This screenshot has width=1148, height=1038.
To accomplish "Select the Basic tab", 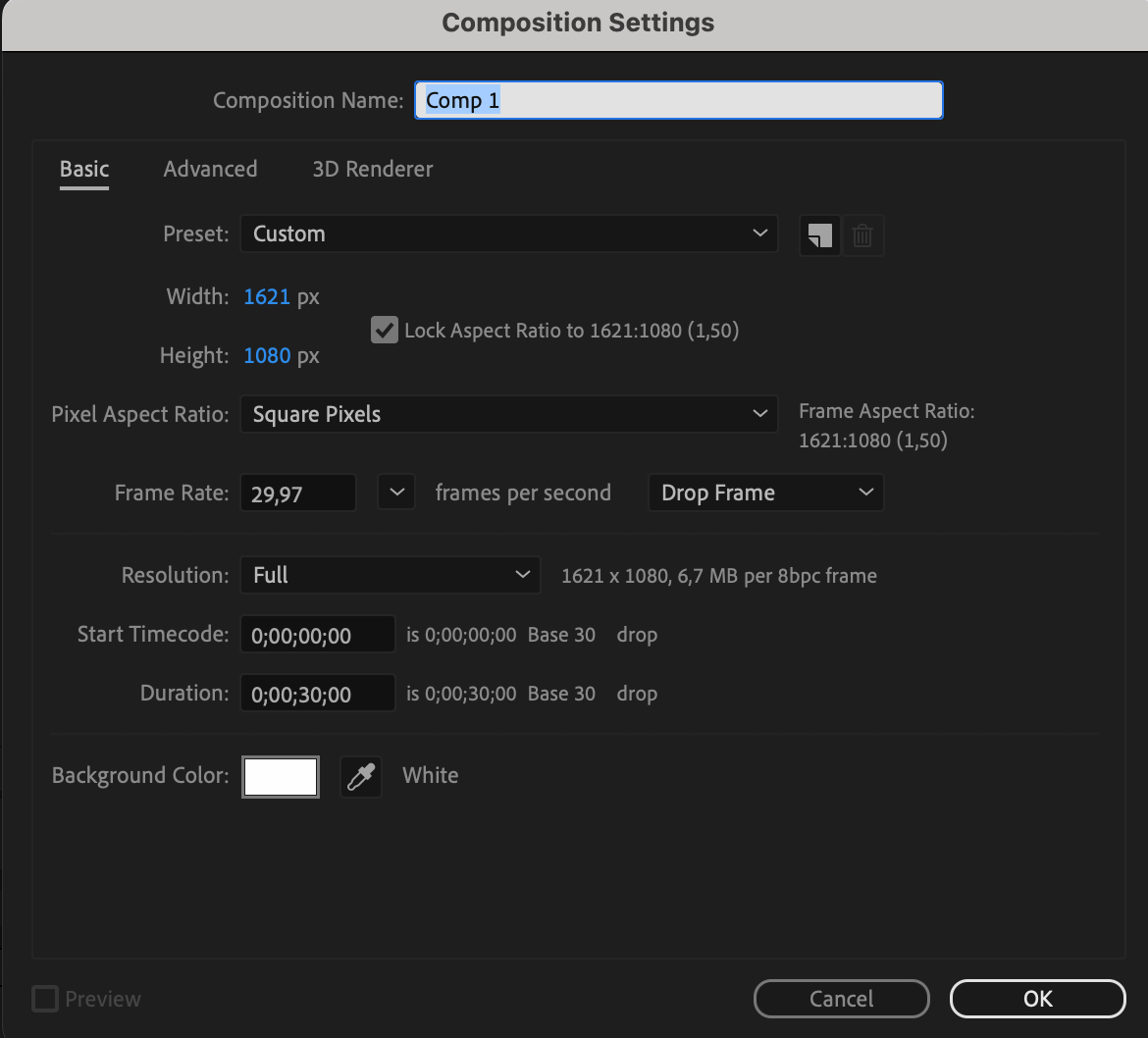I will [x=84, y=169].
